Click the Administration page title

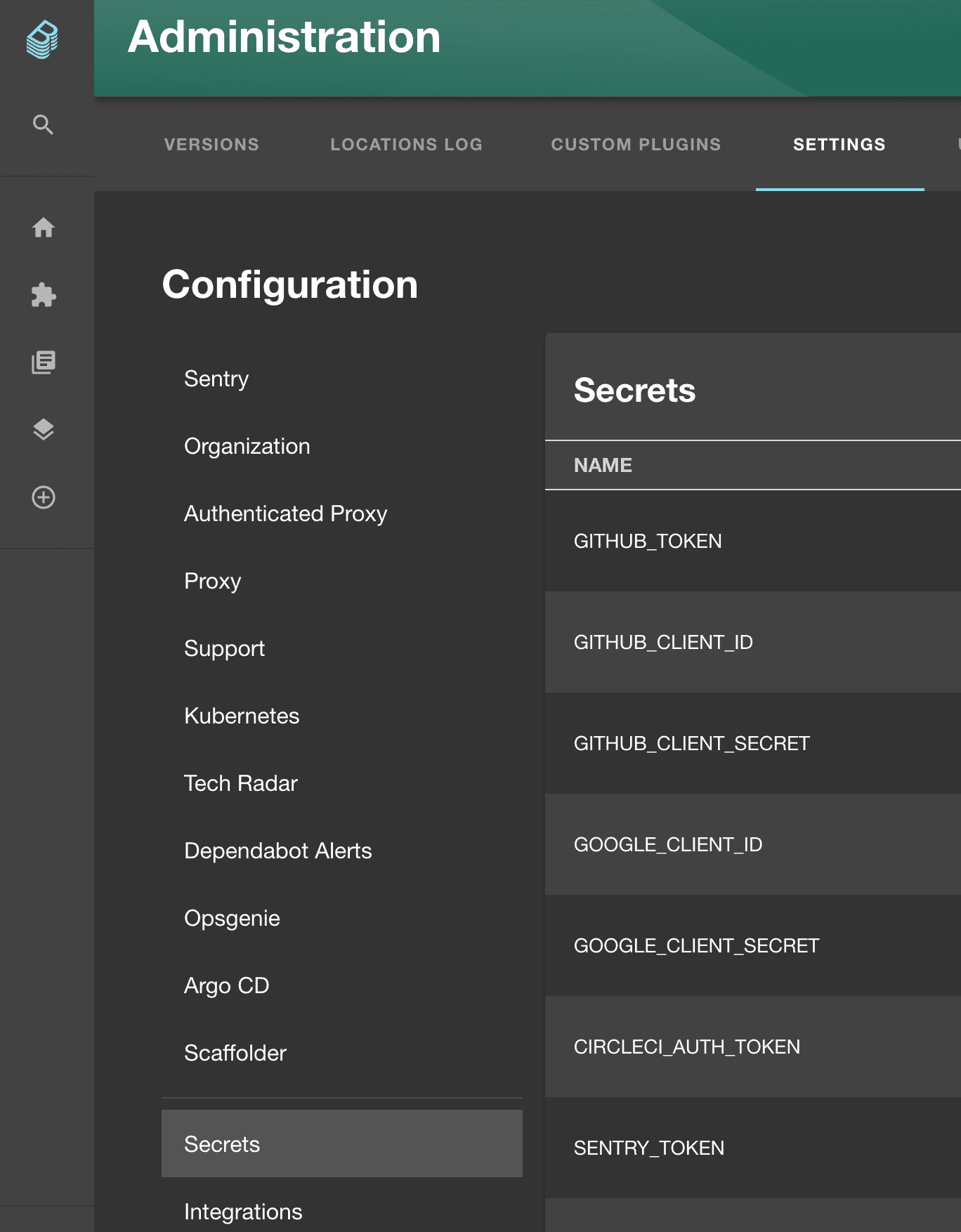pos(285,37)
